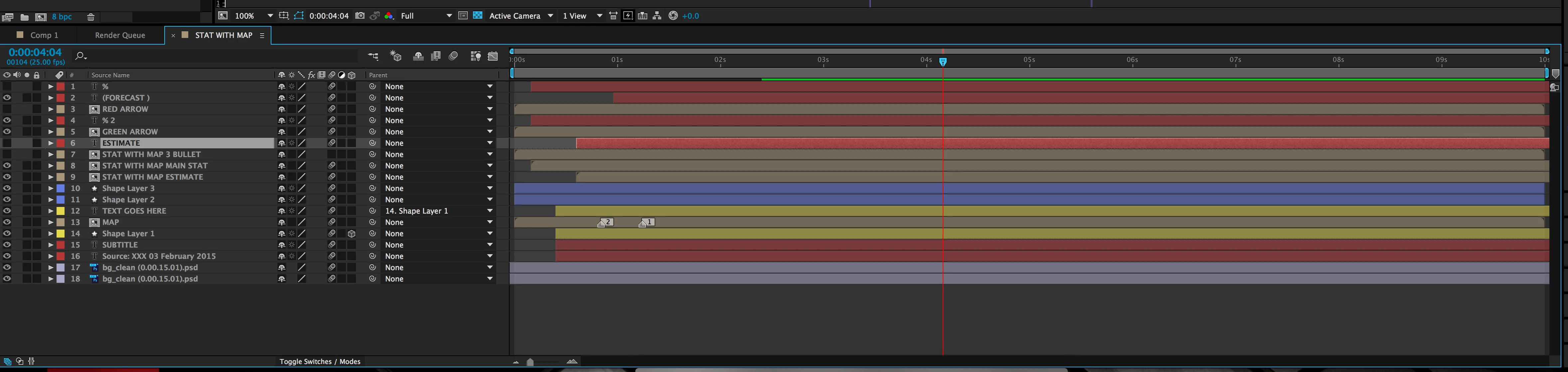Hide the RED ARROW layer
The height and width of the screenshot is (372, 1568).
(x=7, y=109)
